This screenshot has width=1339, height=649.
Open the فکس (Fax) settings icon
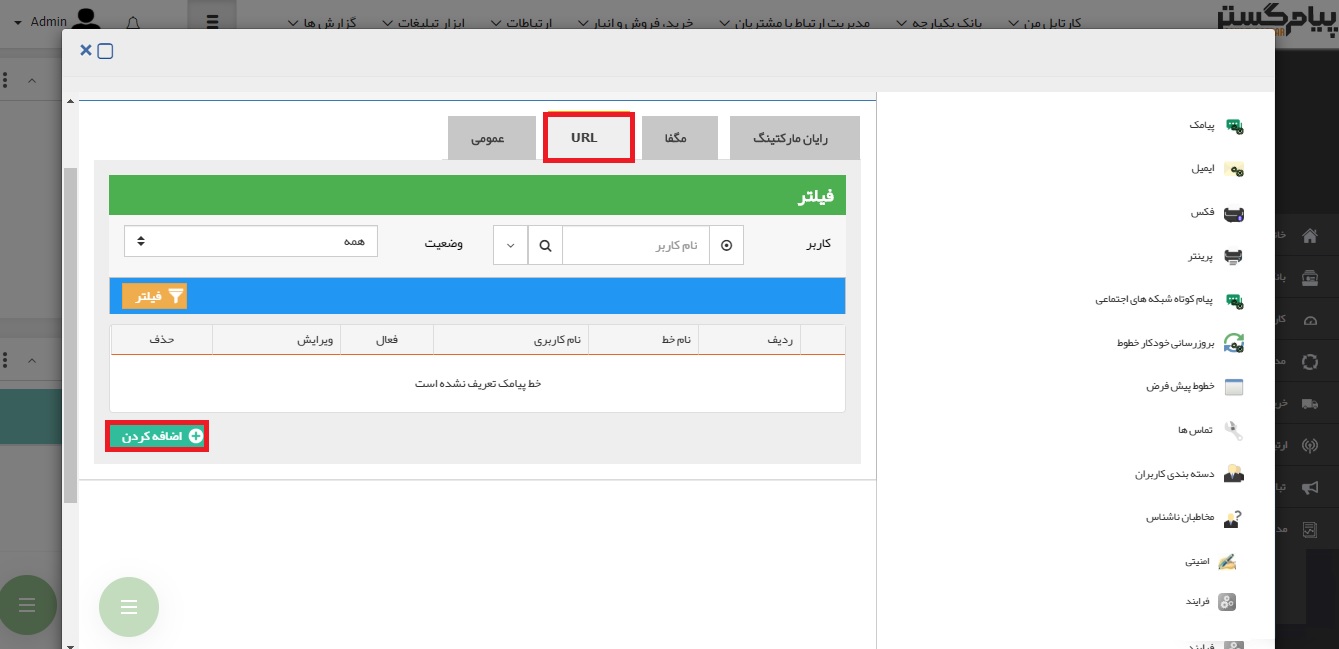[x=1234, y=213]
